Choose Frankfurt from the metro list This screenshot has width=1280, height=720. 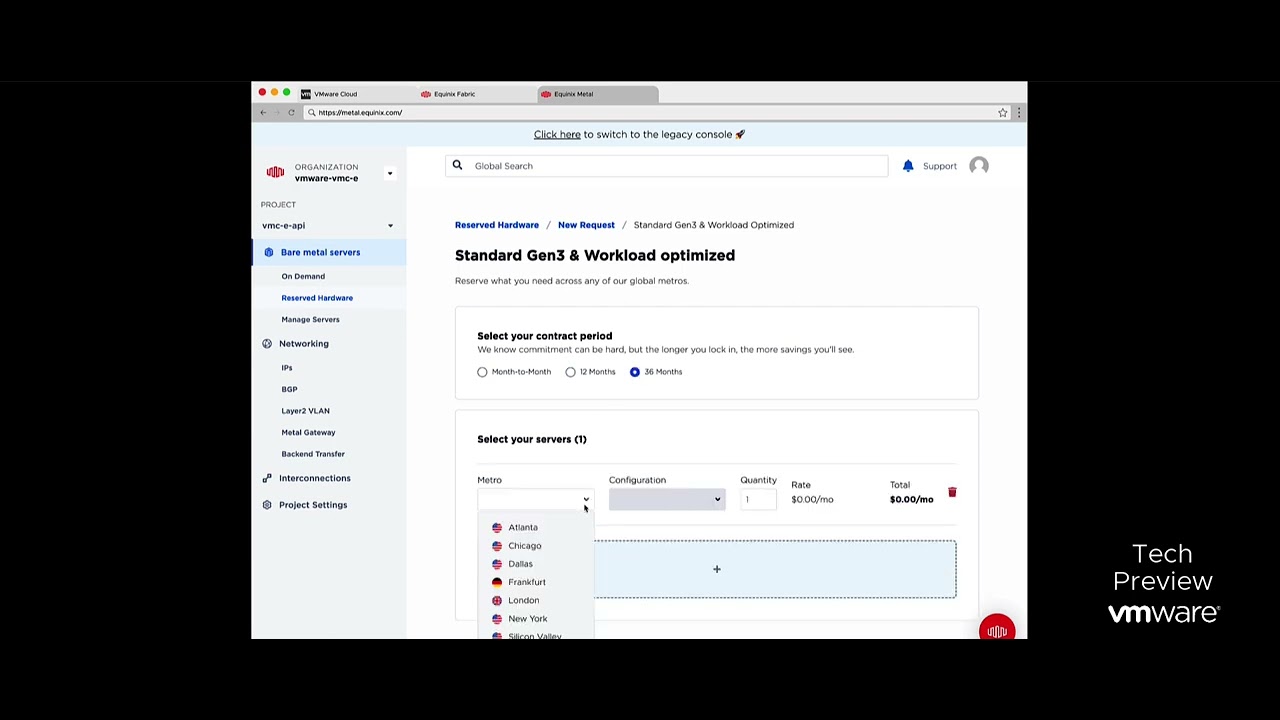click(526, 582)
